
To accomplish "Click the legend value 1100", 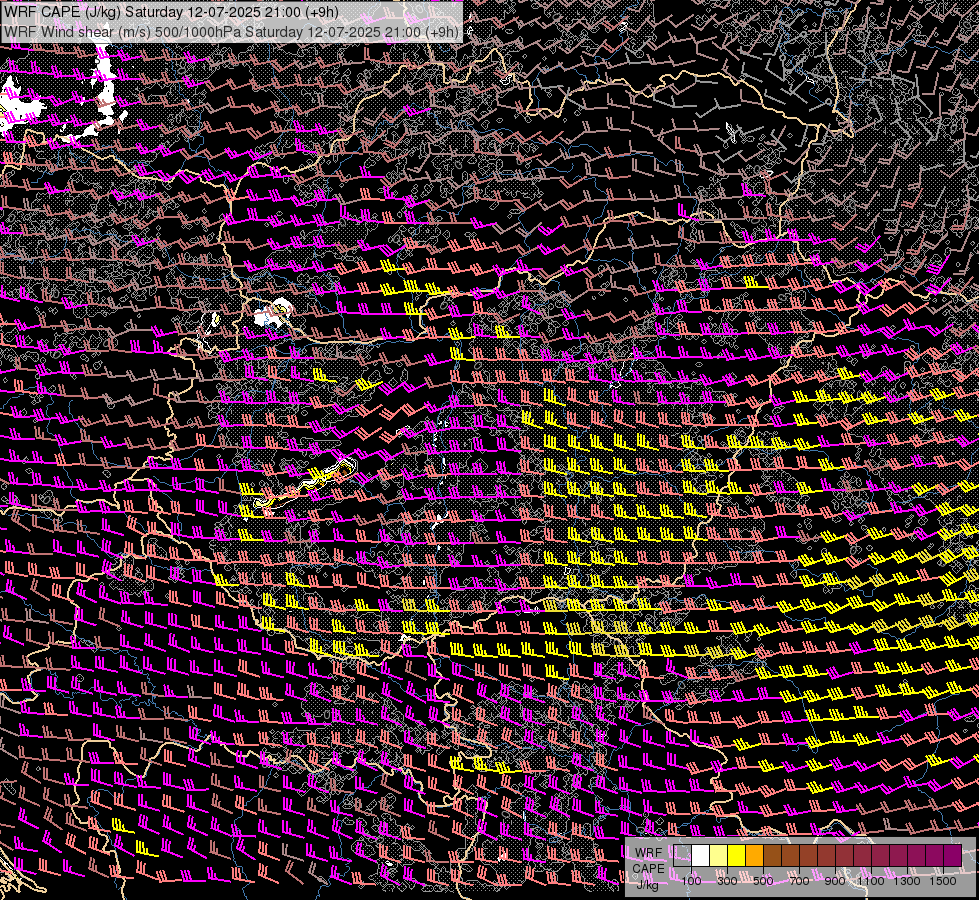I will pyautogui.click(x=870, y=881).
